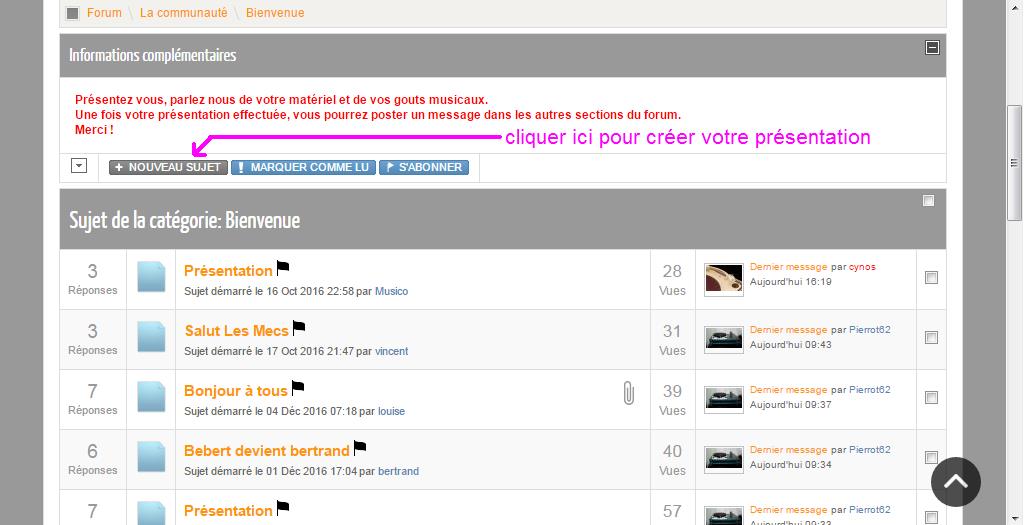Tick the checkbox for Salut Les Mecs topic
This screenshot has height=525, width=1024.
(931, 338)
